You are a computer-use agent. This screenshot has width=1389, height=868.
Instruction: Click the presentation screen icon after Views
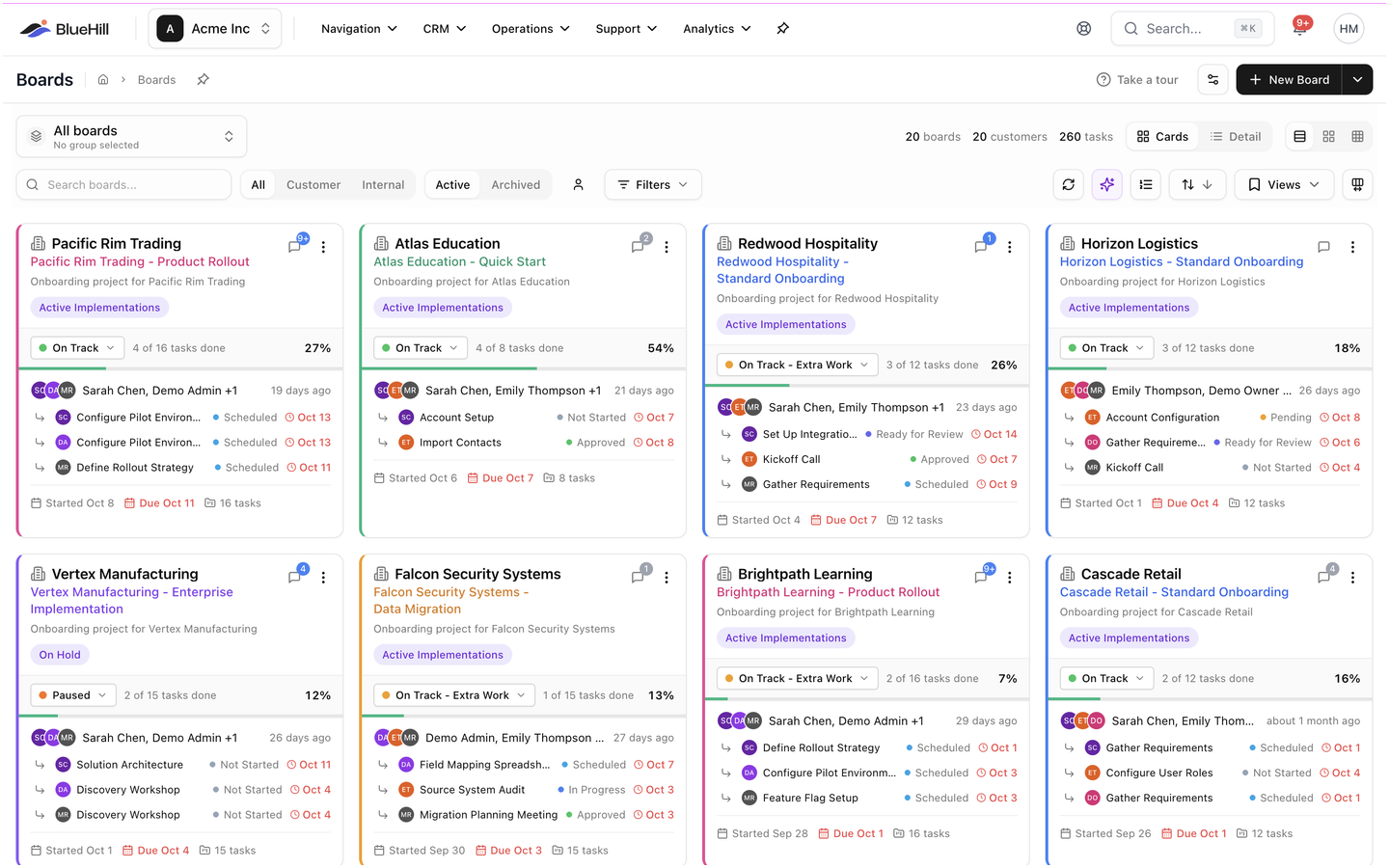coord(1358,185)
